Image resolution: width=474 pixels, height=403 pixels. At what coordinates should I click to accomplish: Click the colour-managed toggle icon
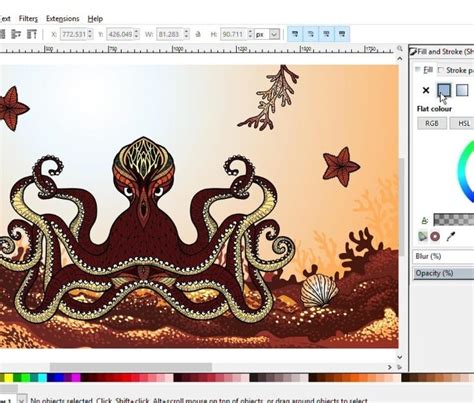[422, 236]
